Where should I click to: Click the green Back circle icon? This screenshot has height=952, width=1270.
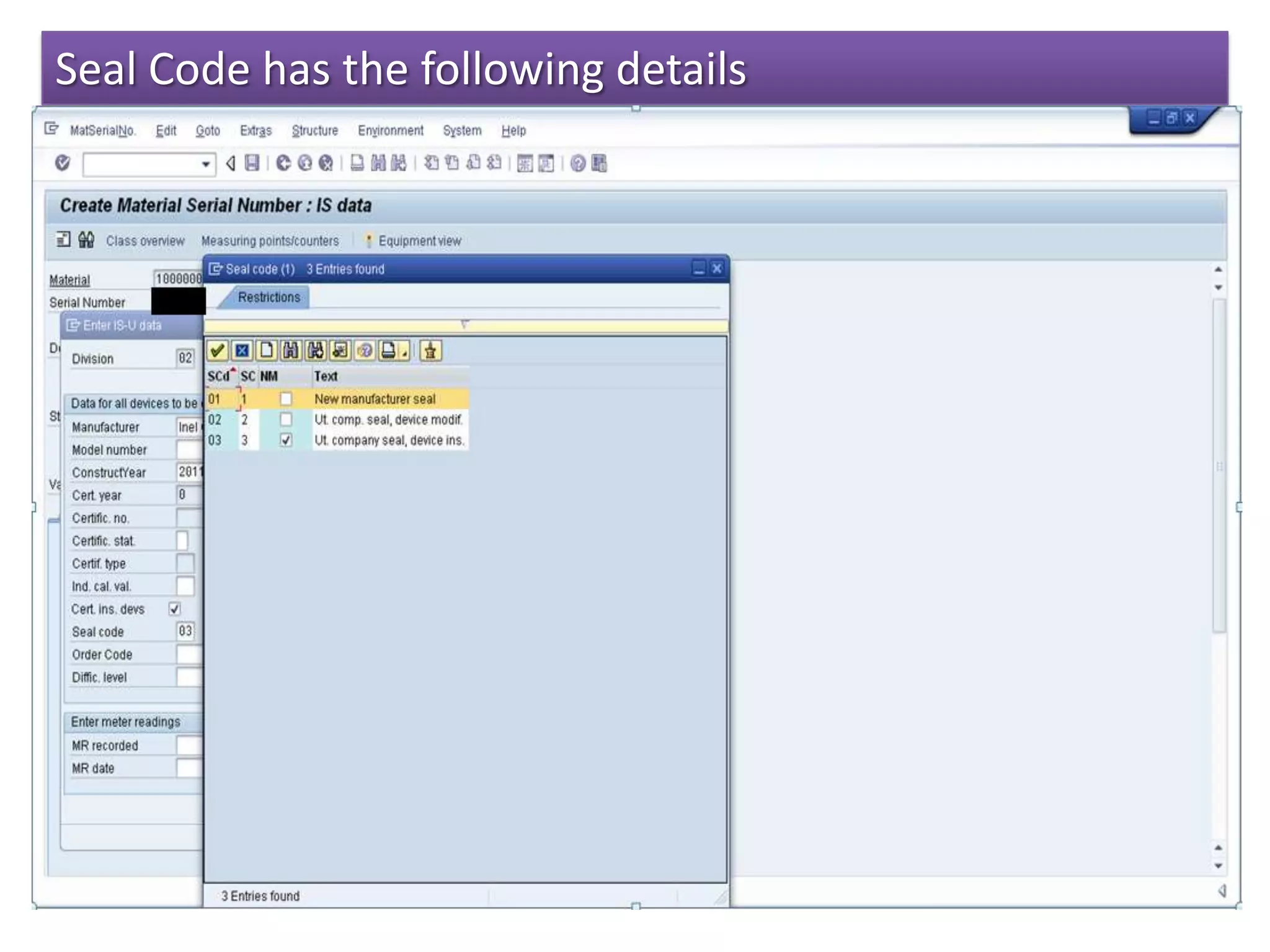(283, 163)
